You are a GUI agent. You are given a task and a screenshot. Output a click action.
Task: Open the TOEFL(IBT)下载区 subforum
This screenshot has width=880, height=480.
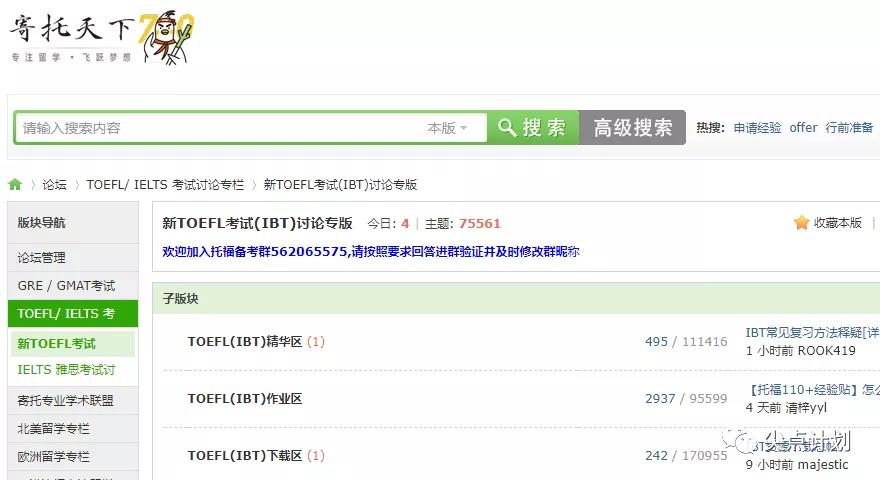pos(245,455)
